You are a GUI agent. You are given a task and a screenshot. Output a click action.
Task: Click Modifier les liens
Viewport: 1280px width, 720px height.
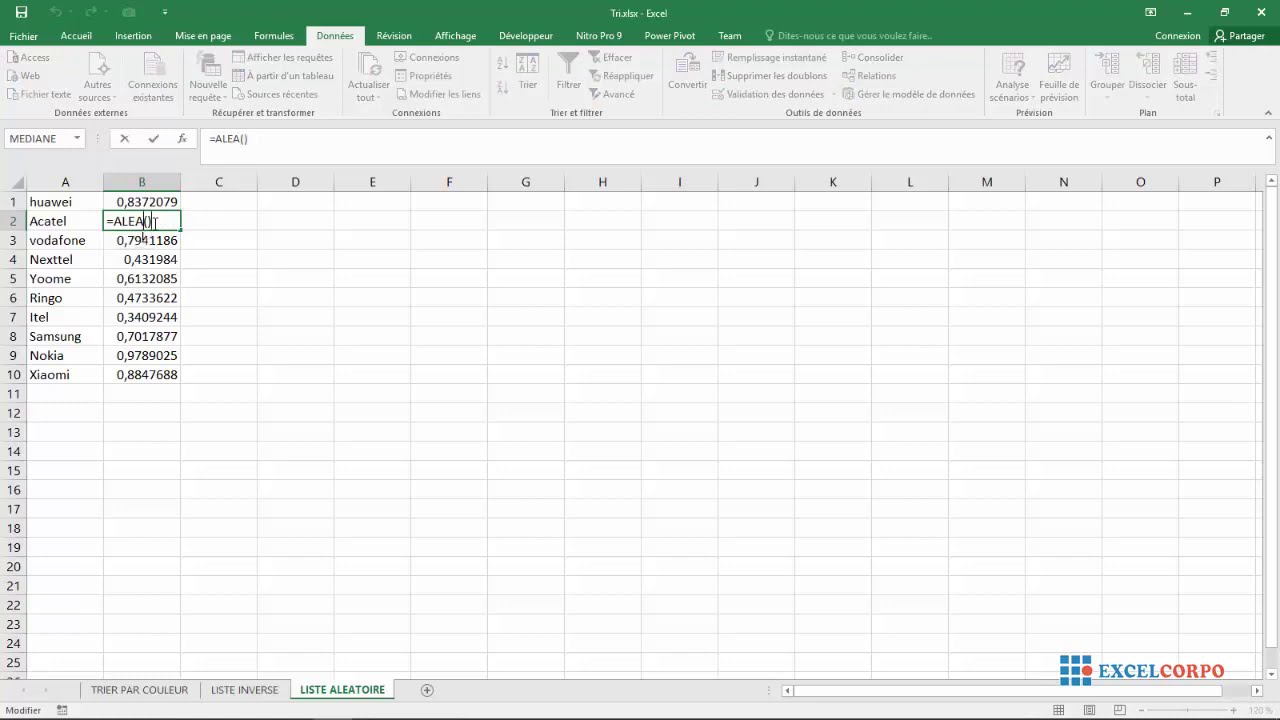(x=438, y=94)
